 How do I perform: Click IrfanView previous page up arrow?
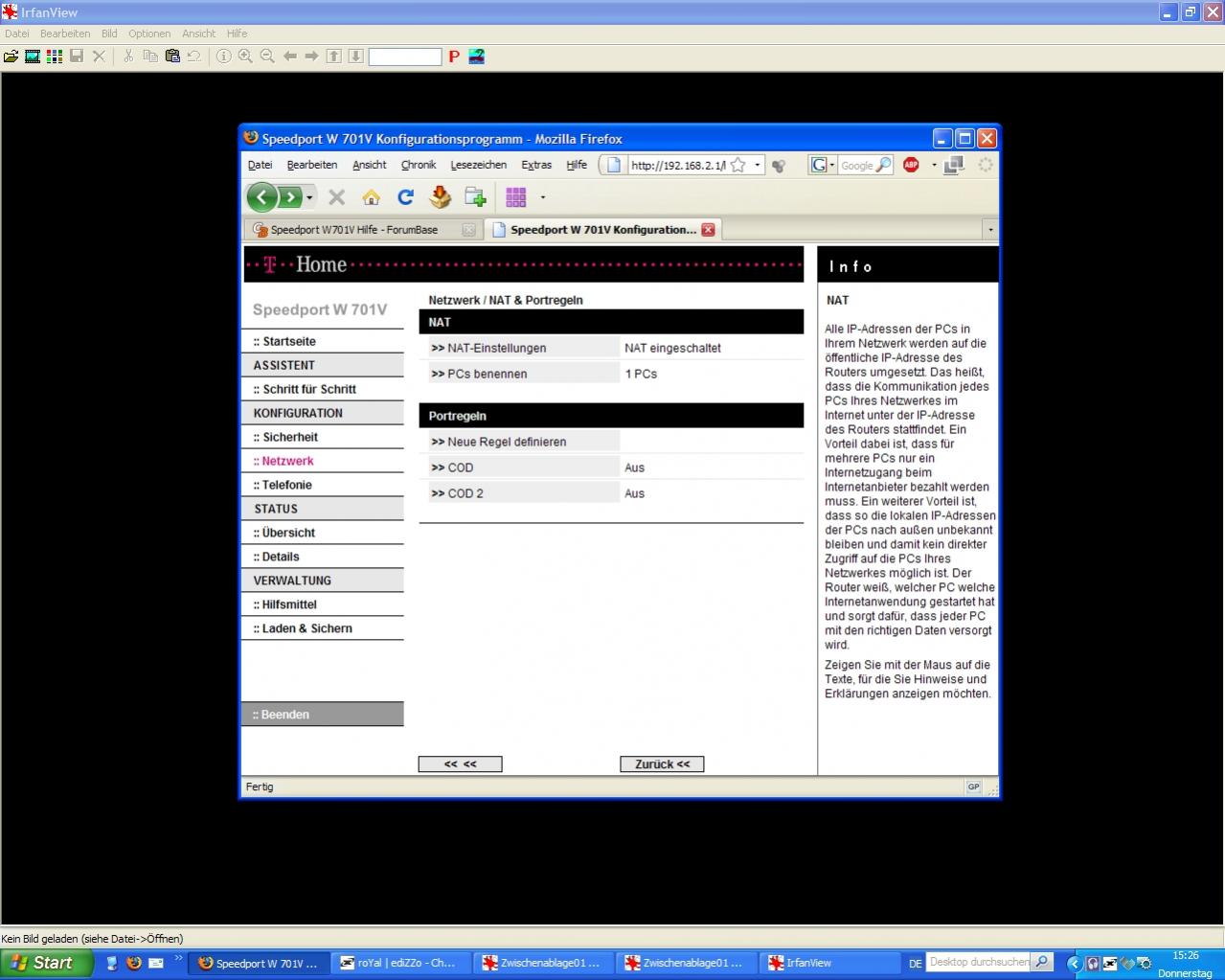(x=333, y=57)
